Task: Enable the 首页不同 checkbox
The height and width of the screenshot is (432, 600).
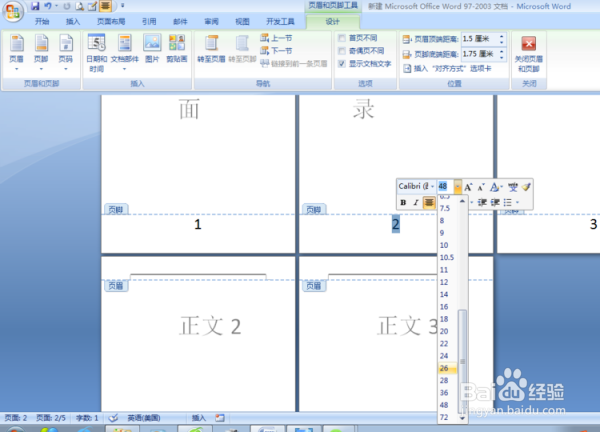Action: point(342,38)
